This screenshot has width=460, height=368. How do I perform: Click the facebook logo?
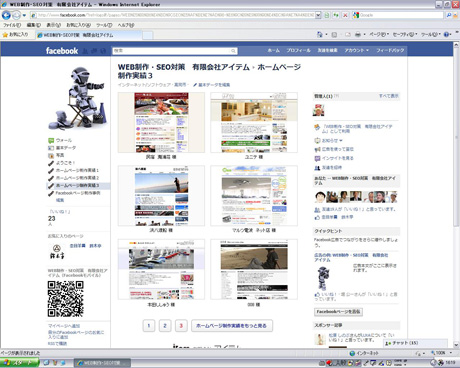(x=62, y=51)
